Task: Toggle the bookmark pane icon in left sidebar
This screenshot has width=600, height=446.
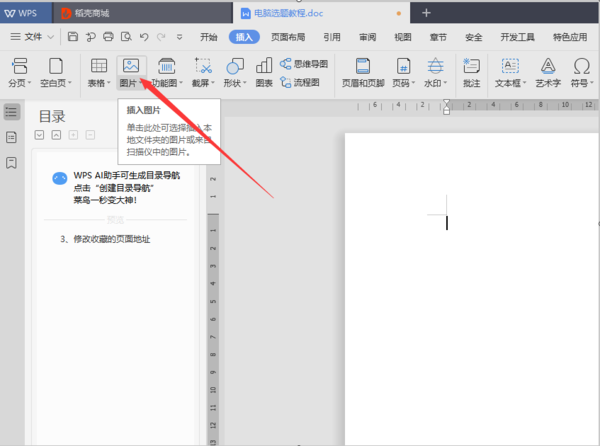Action: click(11, 163)
